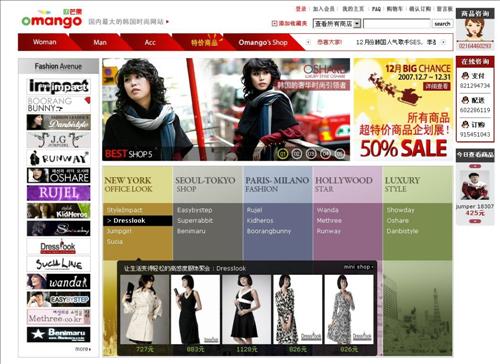The image size is (500, 364).
Task: Click the search button
Action: click(x=442, y=24)
